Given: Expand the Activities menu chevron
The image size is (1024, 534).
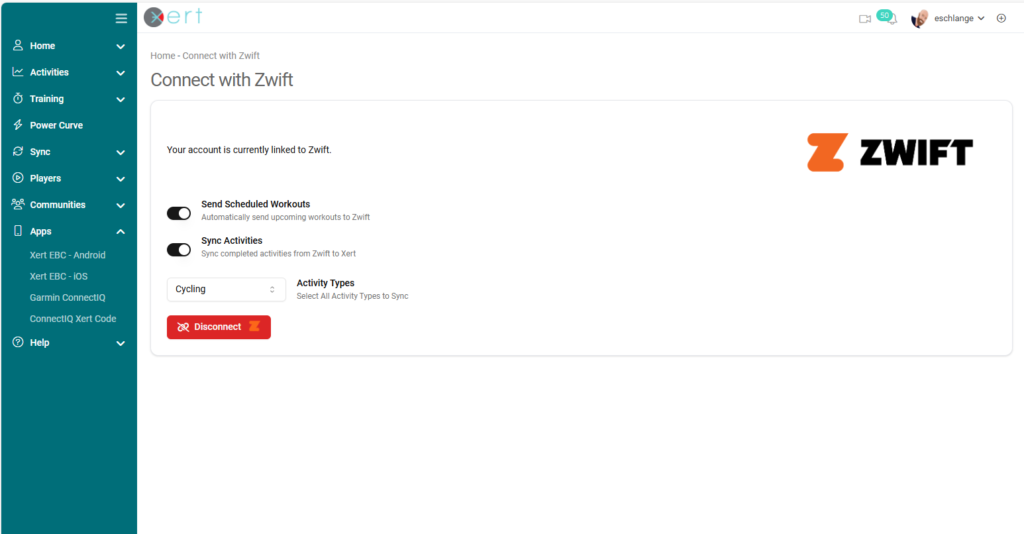Looking at the screenshot, I should [x=120, y=73].
